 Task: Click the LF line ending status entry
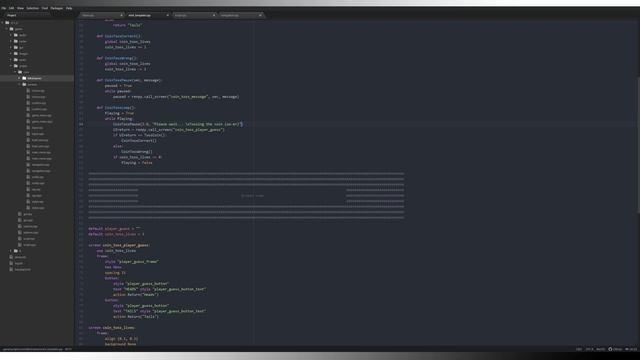[x=579, y=349]
